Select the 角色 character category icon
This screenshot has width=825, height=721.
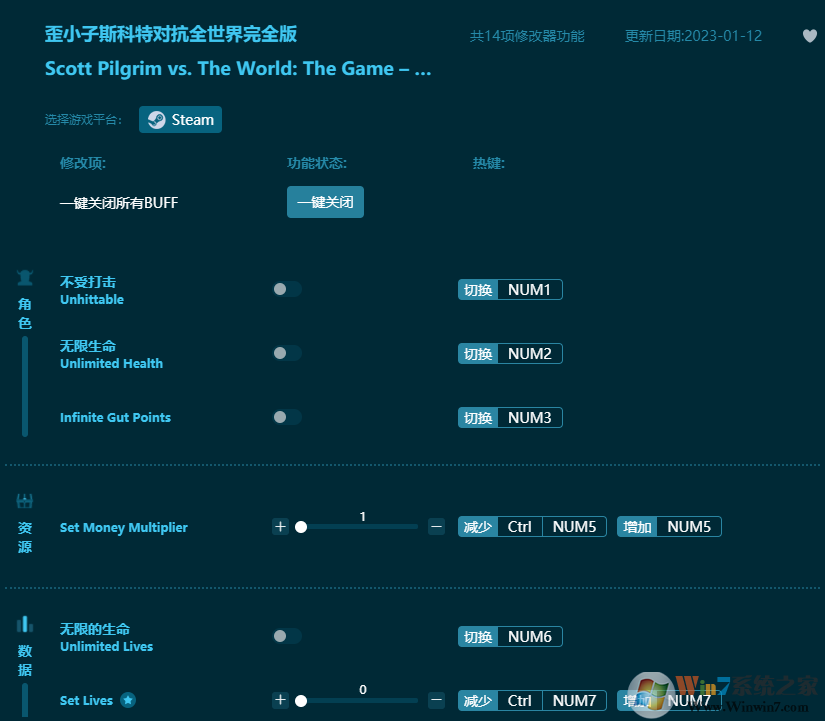click(25, 278)
